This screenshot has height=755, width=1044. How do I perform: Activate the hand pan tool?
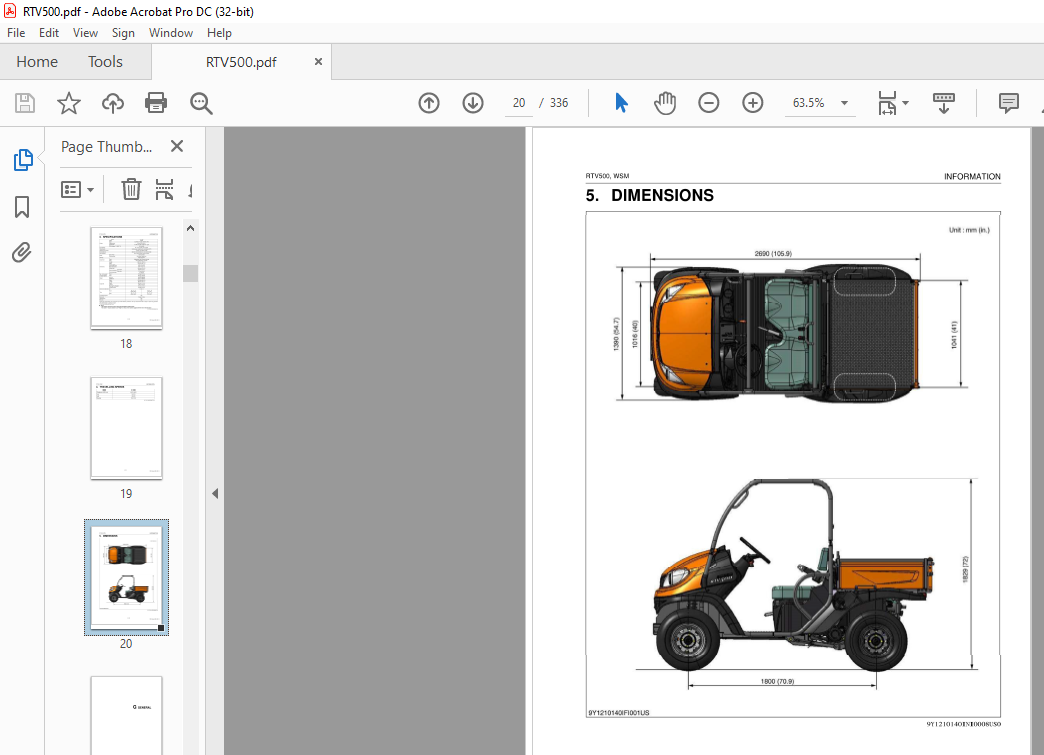(x=664, y=103)
